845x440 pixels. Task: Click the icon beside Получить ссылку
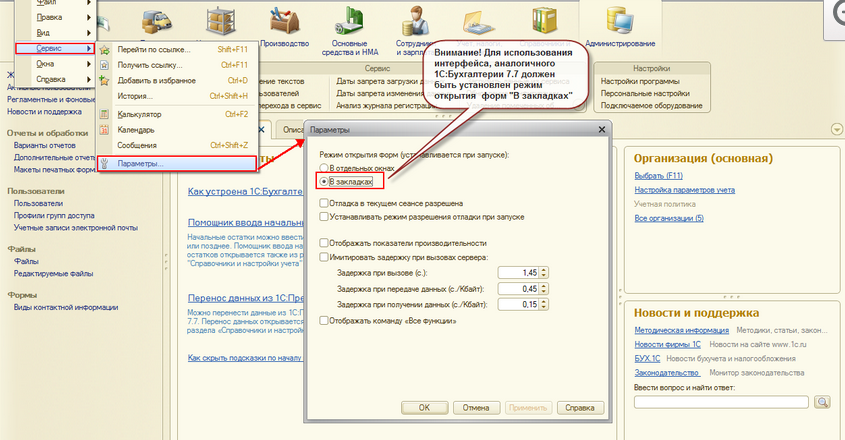(105, 65)
